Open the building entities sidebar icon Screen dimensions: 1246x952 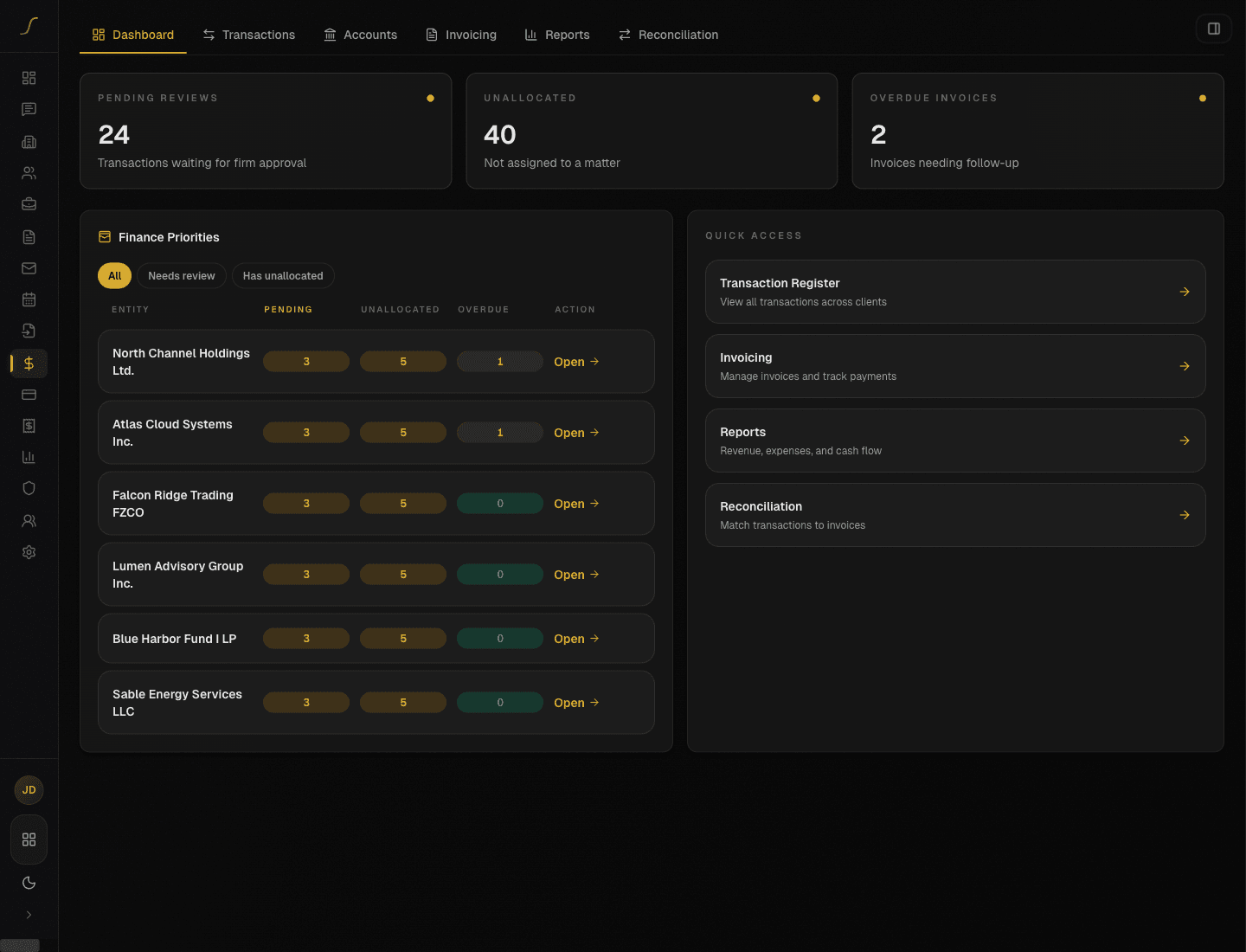pyautogui.click(x=29, y=141)
